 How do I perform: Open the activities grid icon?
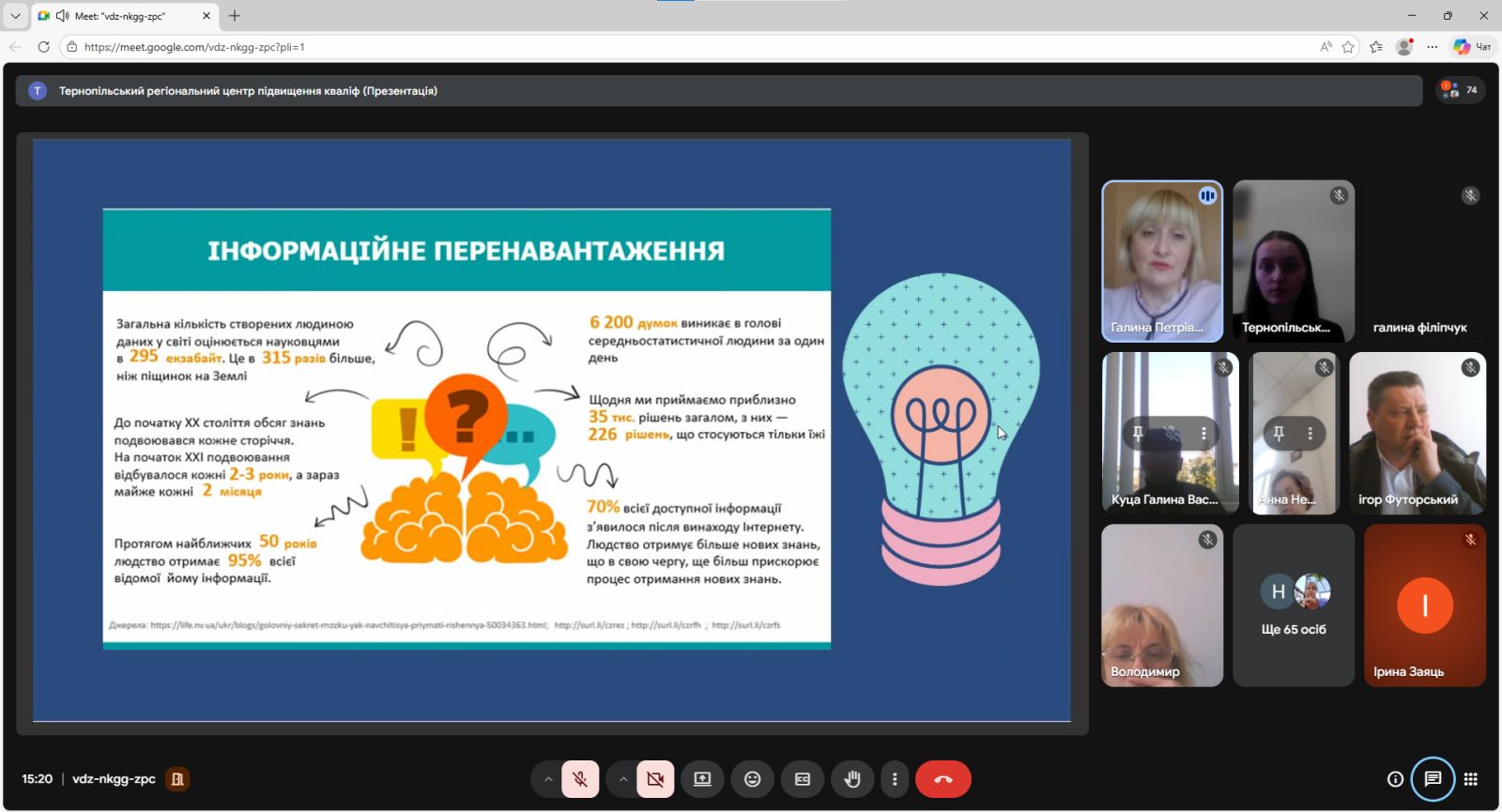coord(1471,779)
